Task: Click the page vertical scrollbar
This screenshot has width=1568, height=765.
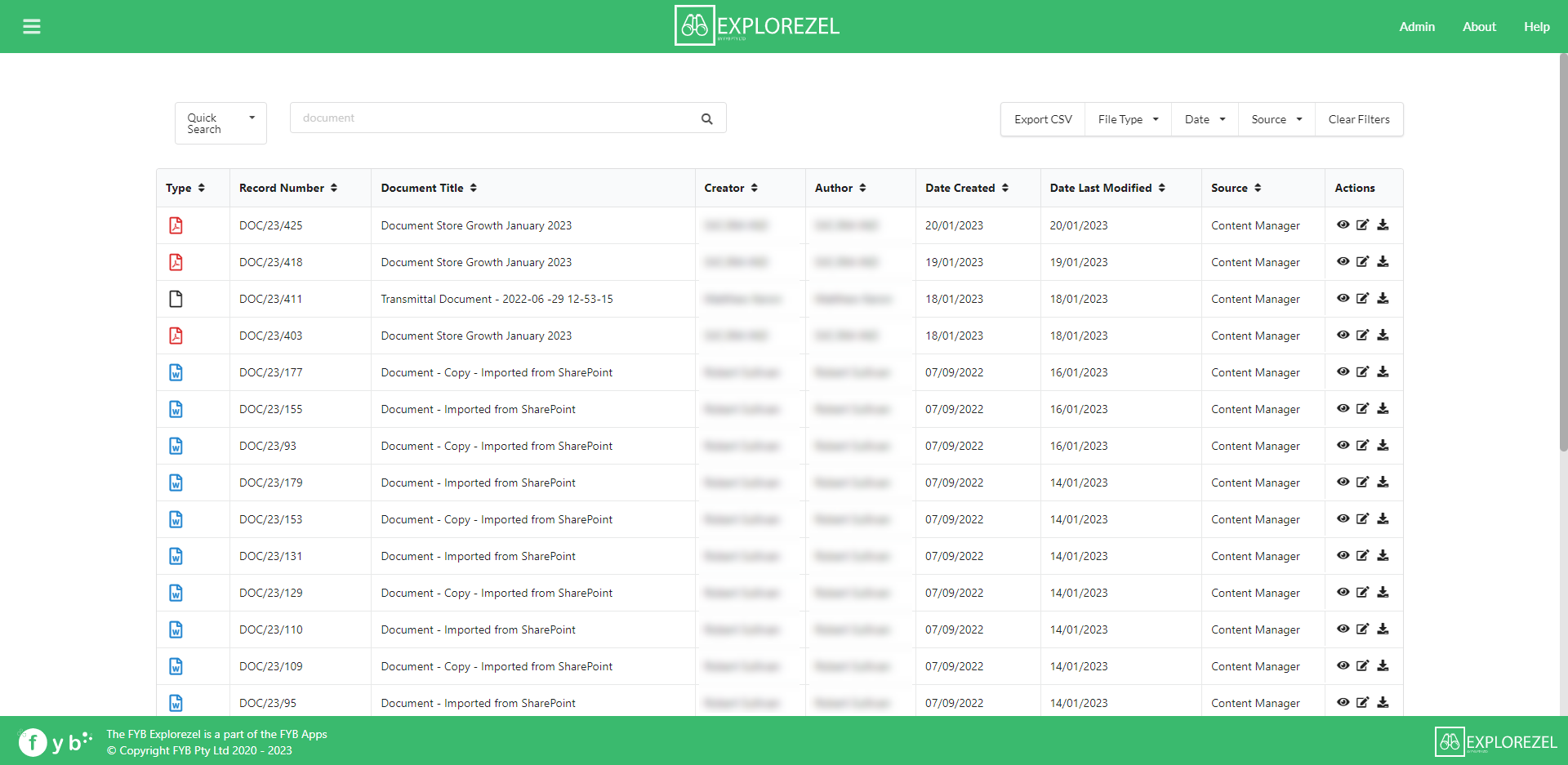Action: [x=1563, y=253]
